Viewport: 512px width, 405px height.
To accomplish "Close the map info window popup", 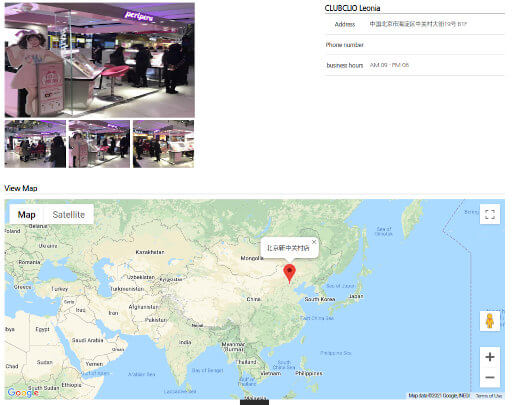I will [314, 242].
